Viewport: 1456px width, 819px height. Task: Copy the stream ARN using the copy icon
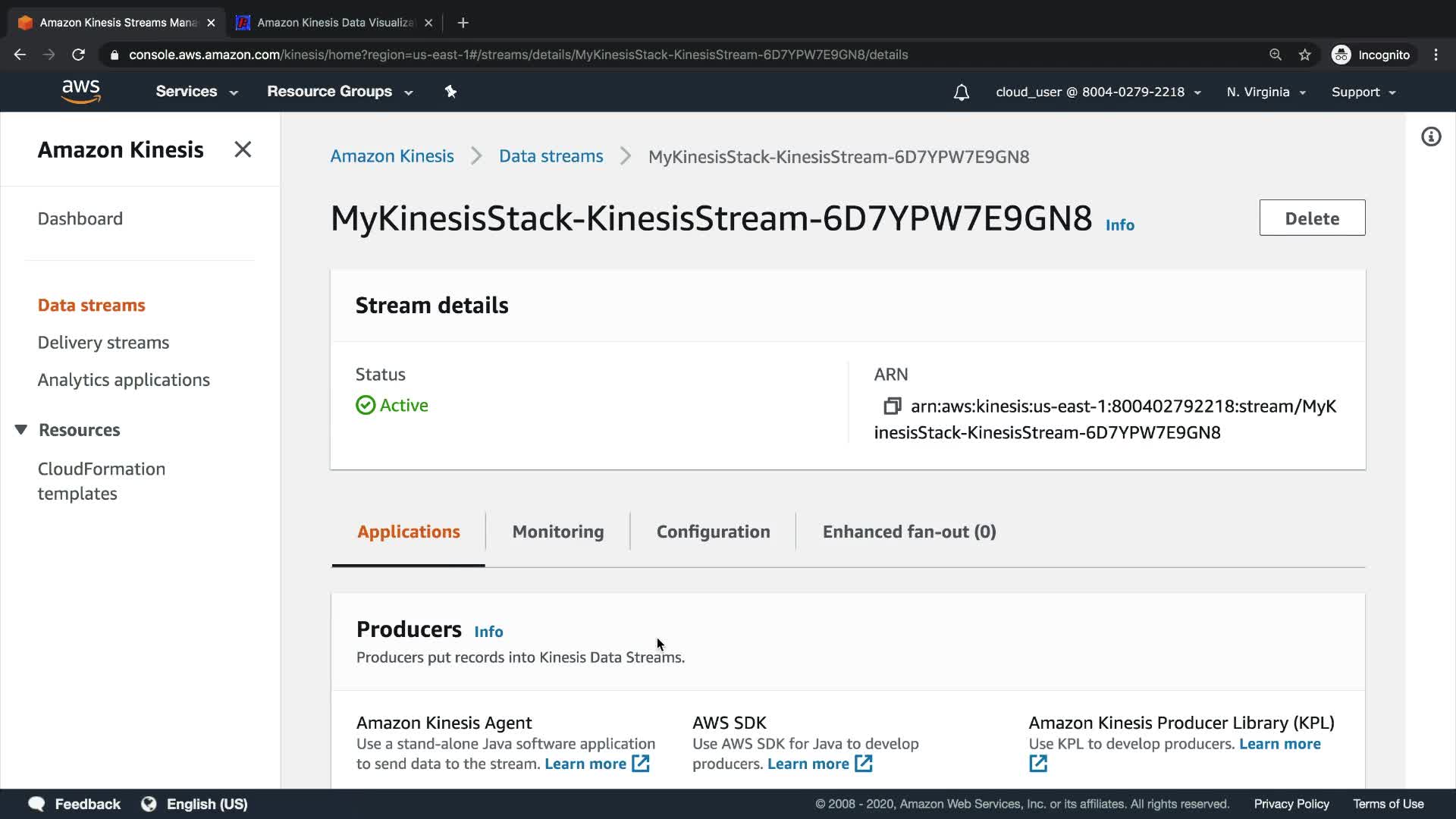pos(892,406)
